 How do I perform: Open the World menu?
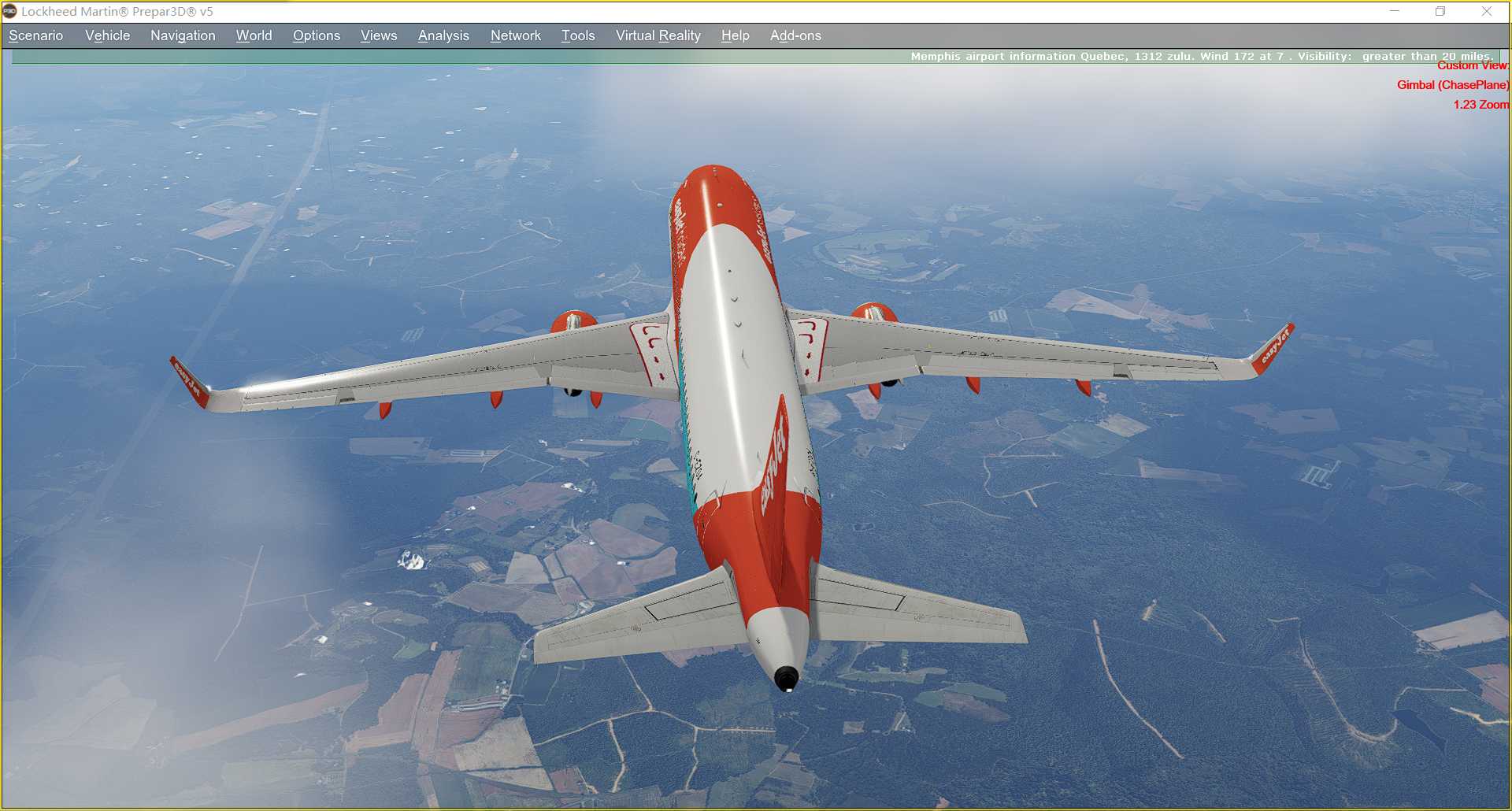pos(253,35)
